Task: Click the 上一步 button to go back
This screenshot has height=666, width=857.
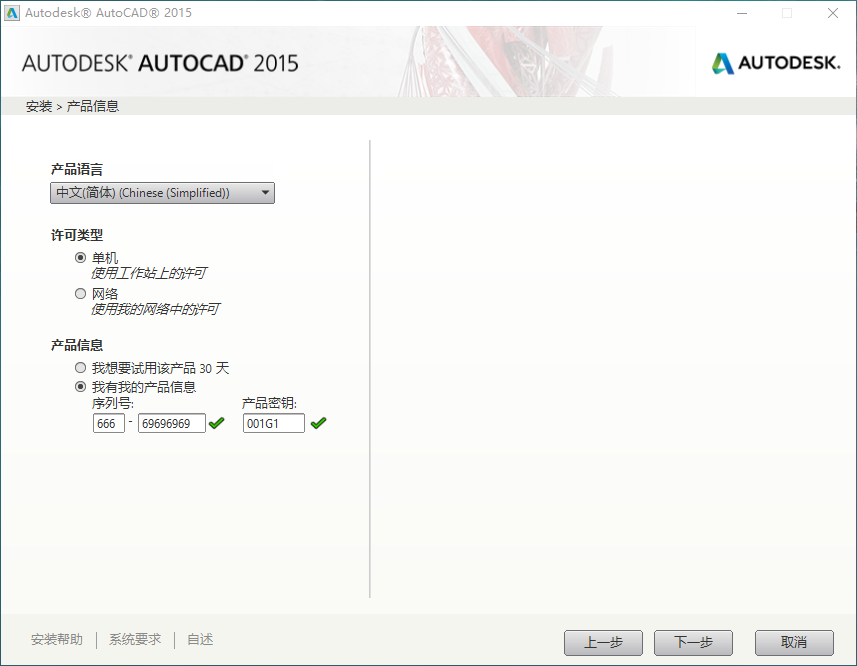Action: 603,643
